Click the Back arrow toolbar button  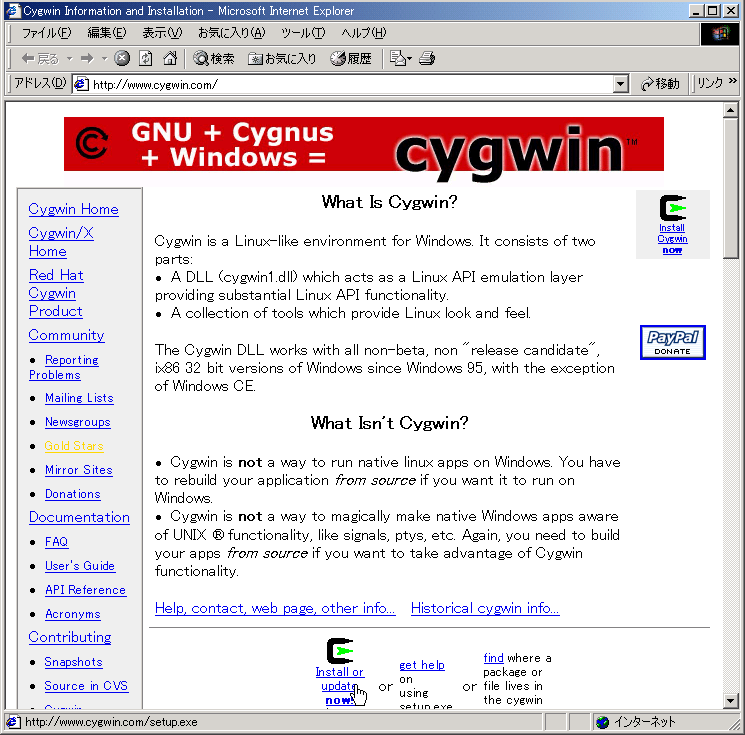[x=40, y=58]
